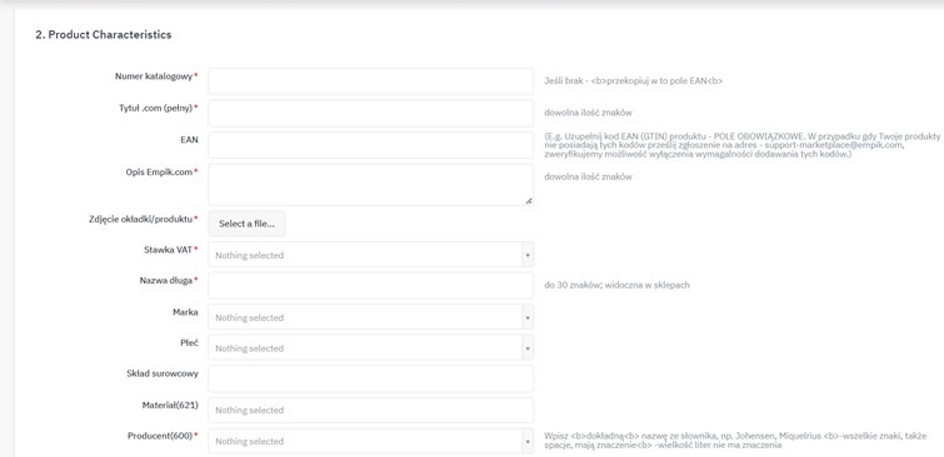Open the Stawka VAT dropdown
This screenshot has width=944, height=457.
(370, 255)
